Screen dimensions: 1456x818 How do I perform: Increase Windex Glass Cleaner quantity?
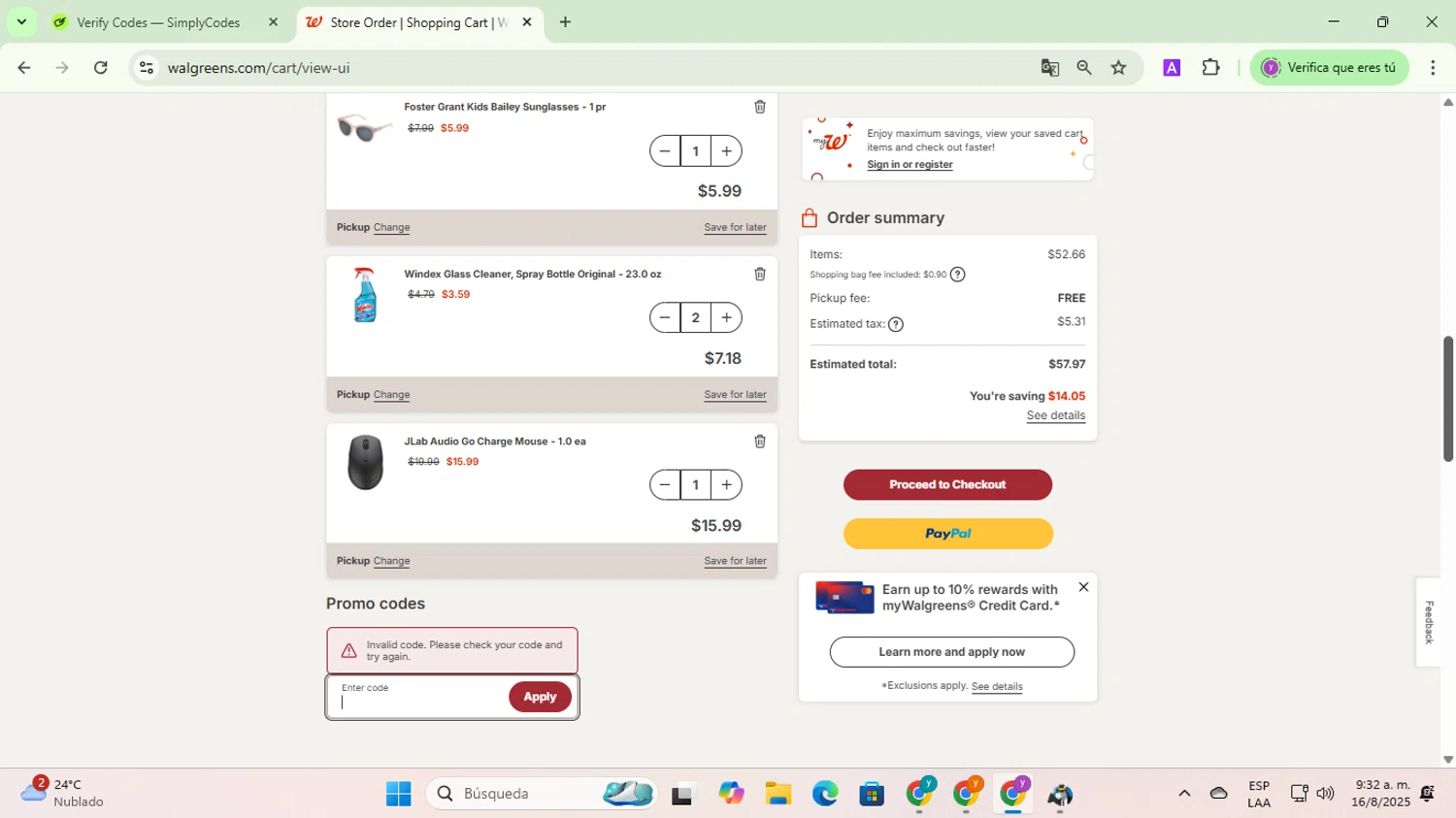tap(726, 317)
